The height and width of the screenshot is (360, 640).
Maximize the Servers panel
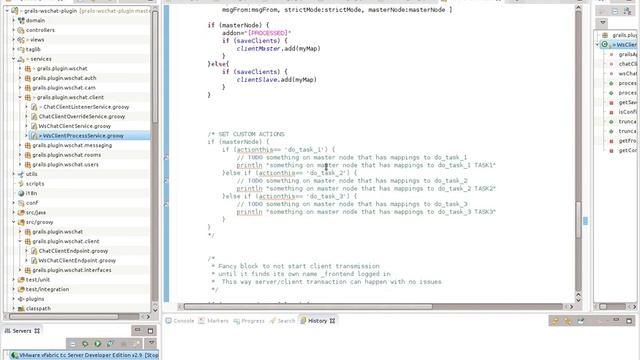pos(150,330)
